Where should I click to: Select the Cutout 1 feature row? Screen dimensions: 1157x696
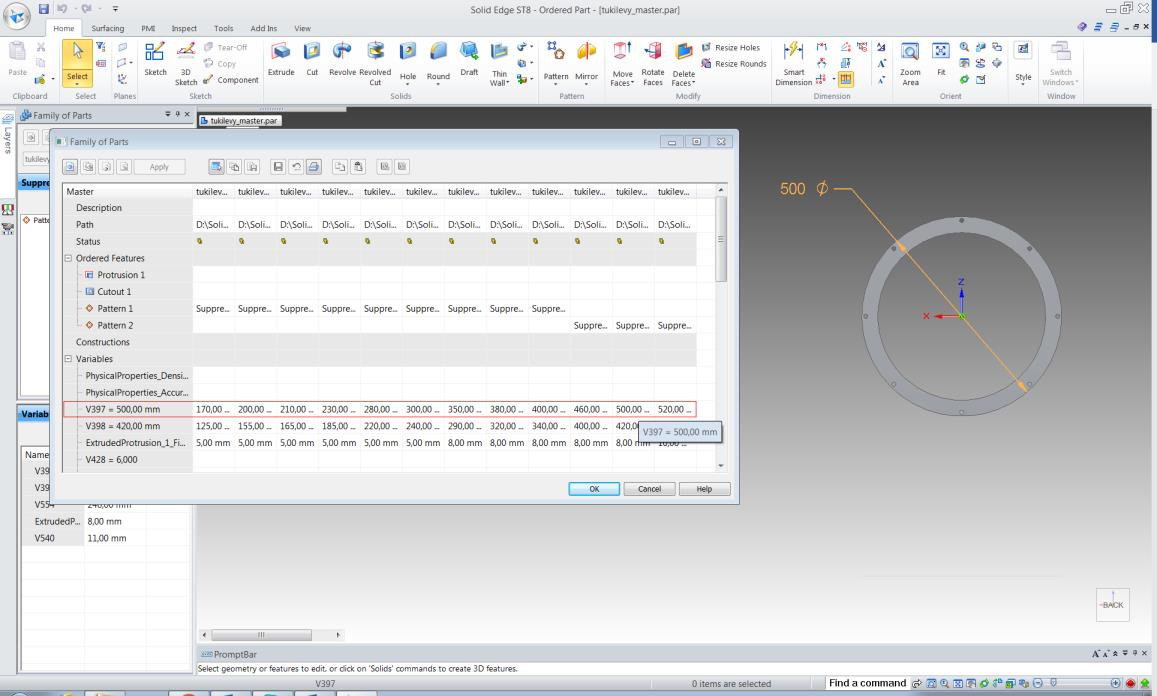114,292
